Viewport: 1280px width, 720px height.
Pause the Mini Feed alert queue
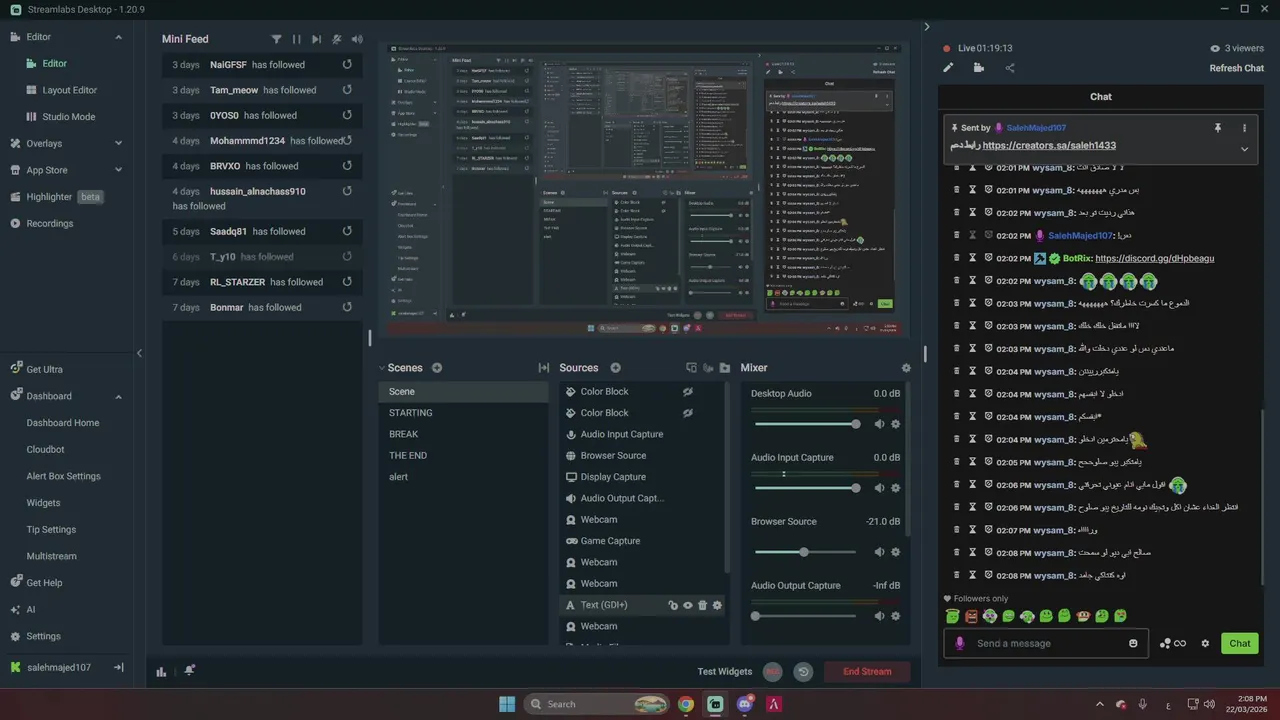296,39
